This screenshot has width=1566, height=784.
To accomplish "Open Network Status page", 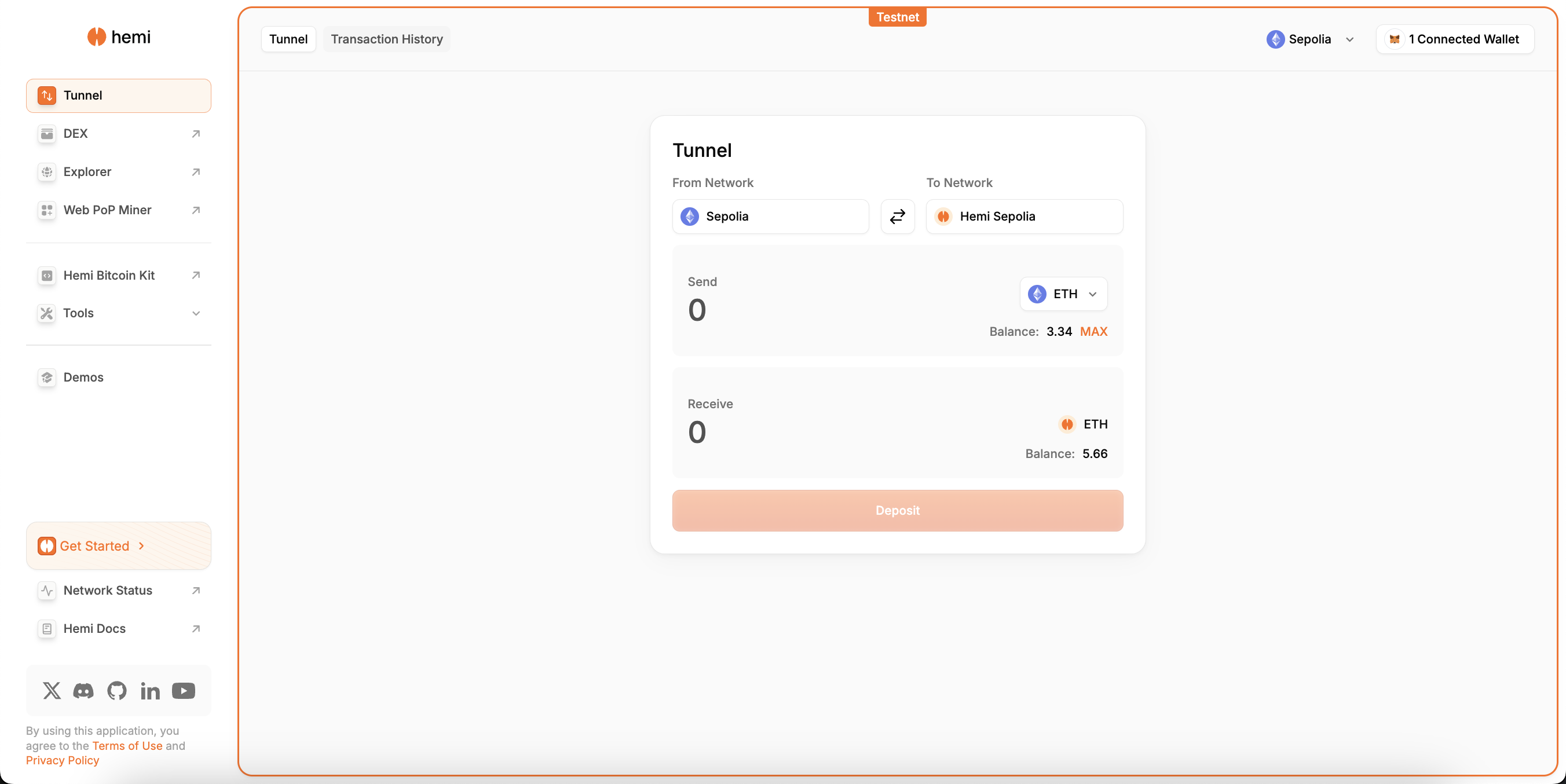I will (119, 591).
